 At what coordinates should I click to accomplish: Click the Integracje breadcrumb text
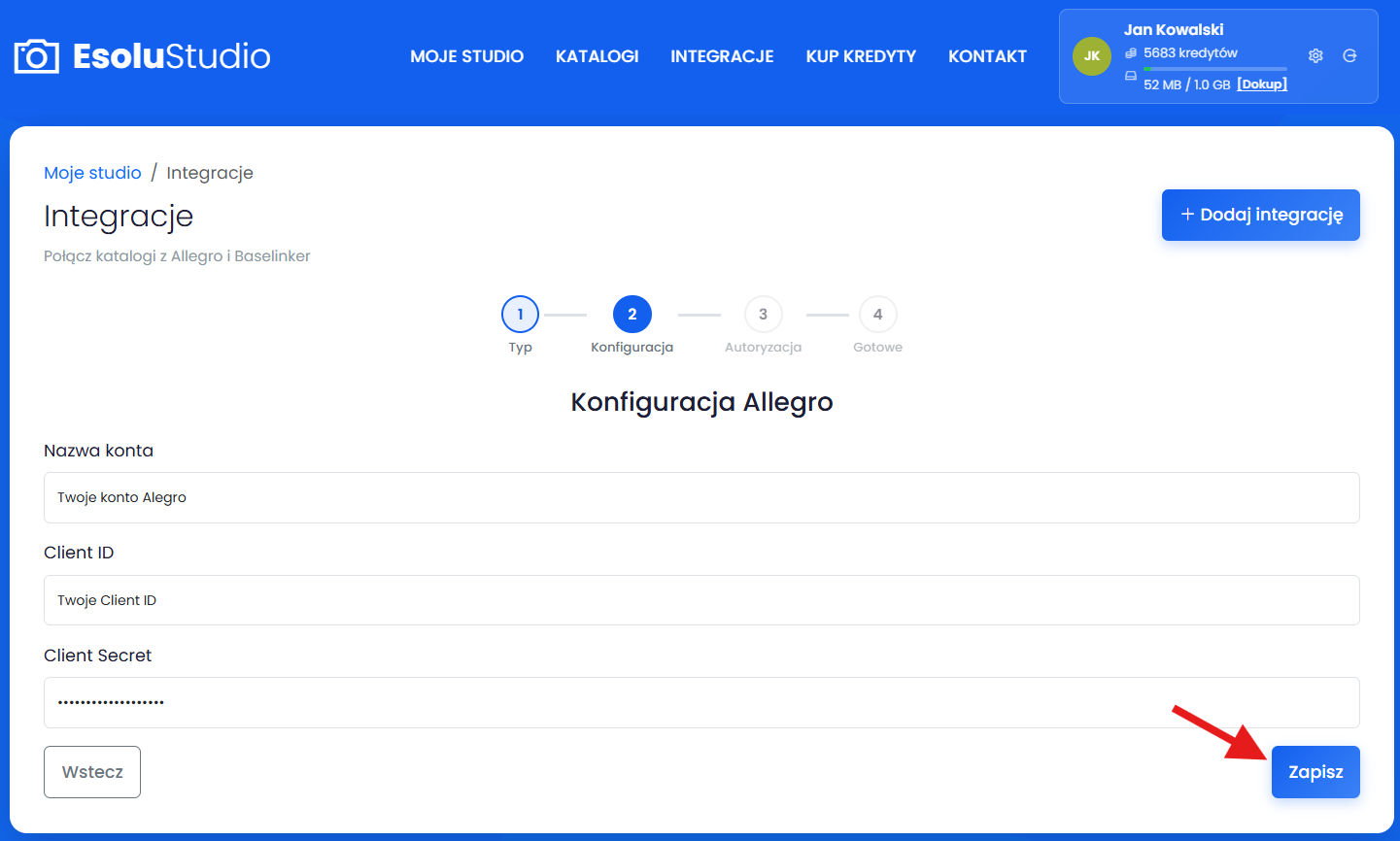tap(210, 173)
